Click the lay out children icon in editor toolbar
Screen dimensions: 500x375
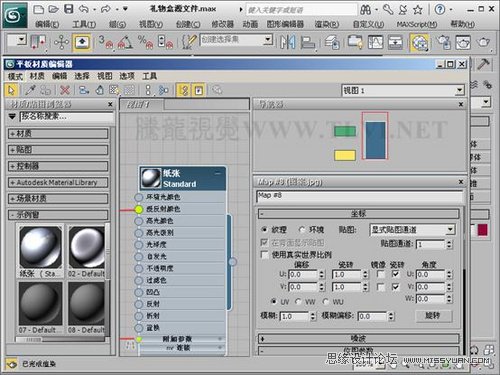pyautogui.click(x=163, y=90)
